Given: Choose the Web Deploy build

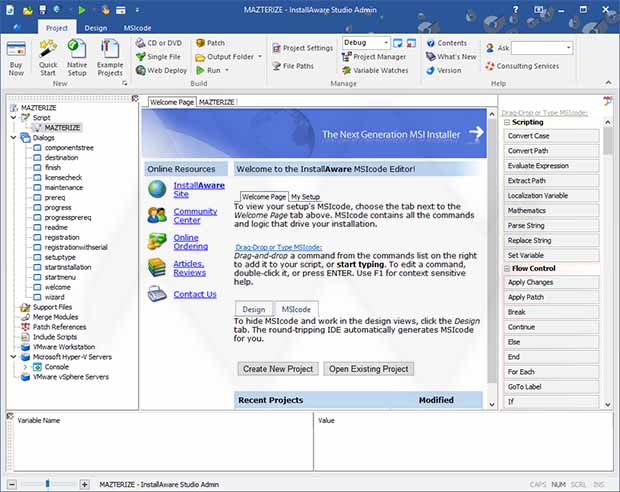Looking at the screenshot, I should 161,70.
